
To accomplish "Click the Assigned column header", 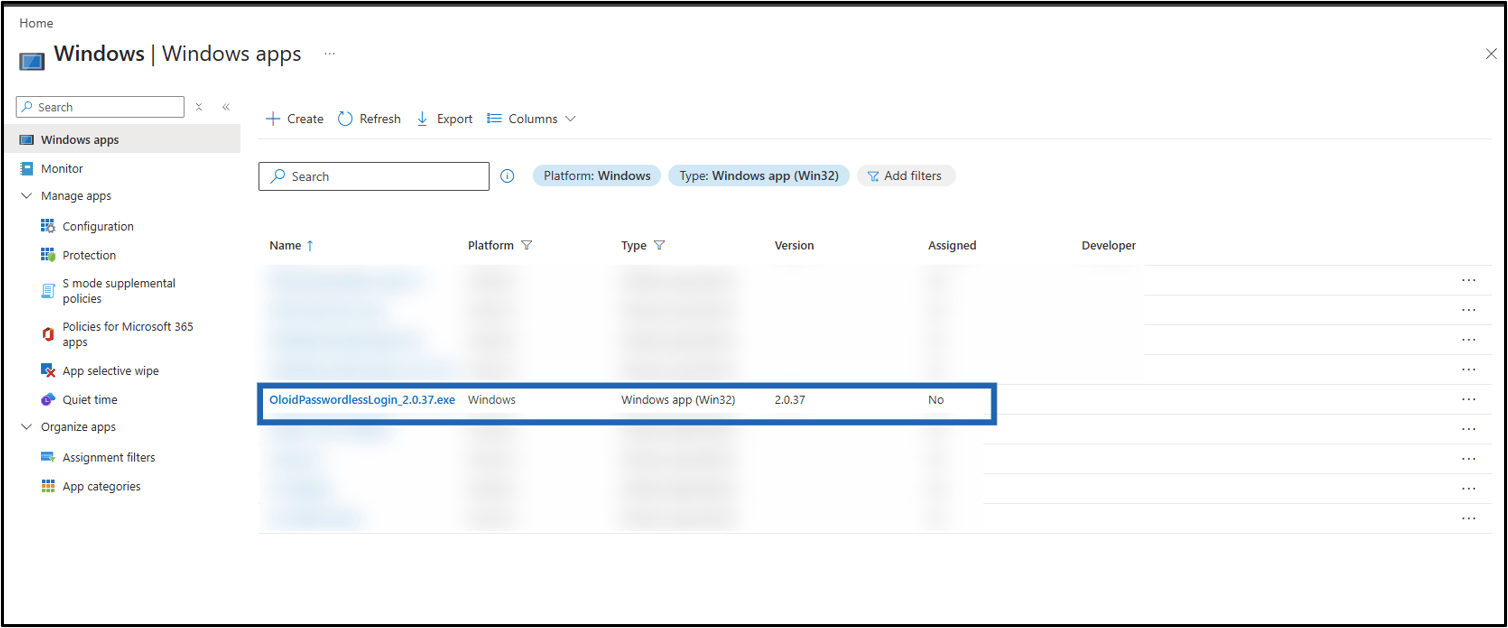I will click(x=952, y=246).
